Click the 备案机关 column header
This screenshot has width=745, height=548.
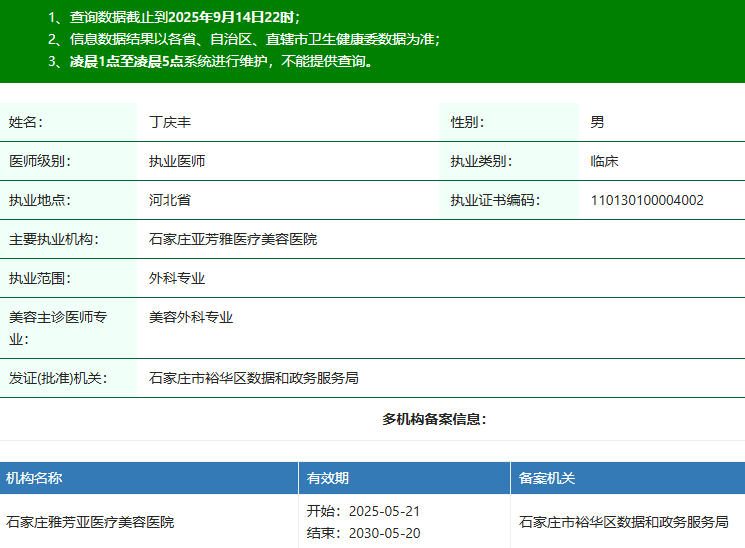coord(547,478)
